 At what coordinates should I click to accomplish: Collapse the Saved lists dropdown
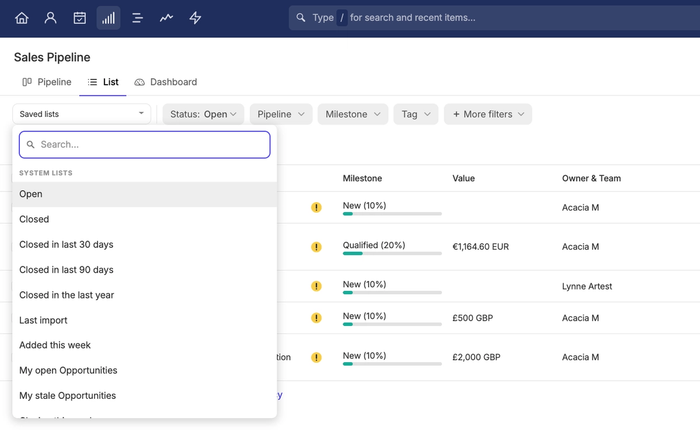tap(82, 114)
